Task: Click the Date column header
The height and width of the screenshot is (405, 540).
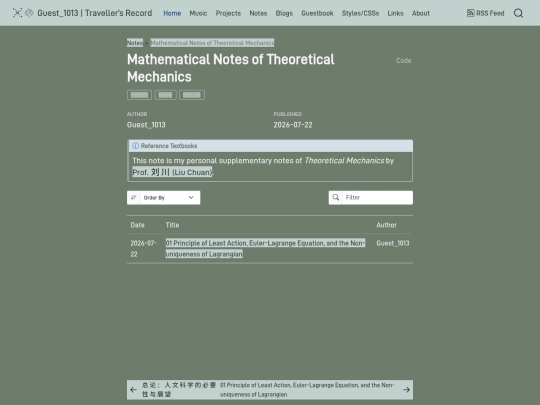Action: pos(137,225)
